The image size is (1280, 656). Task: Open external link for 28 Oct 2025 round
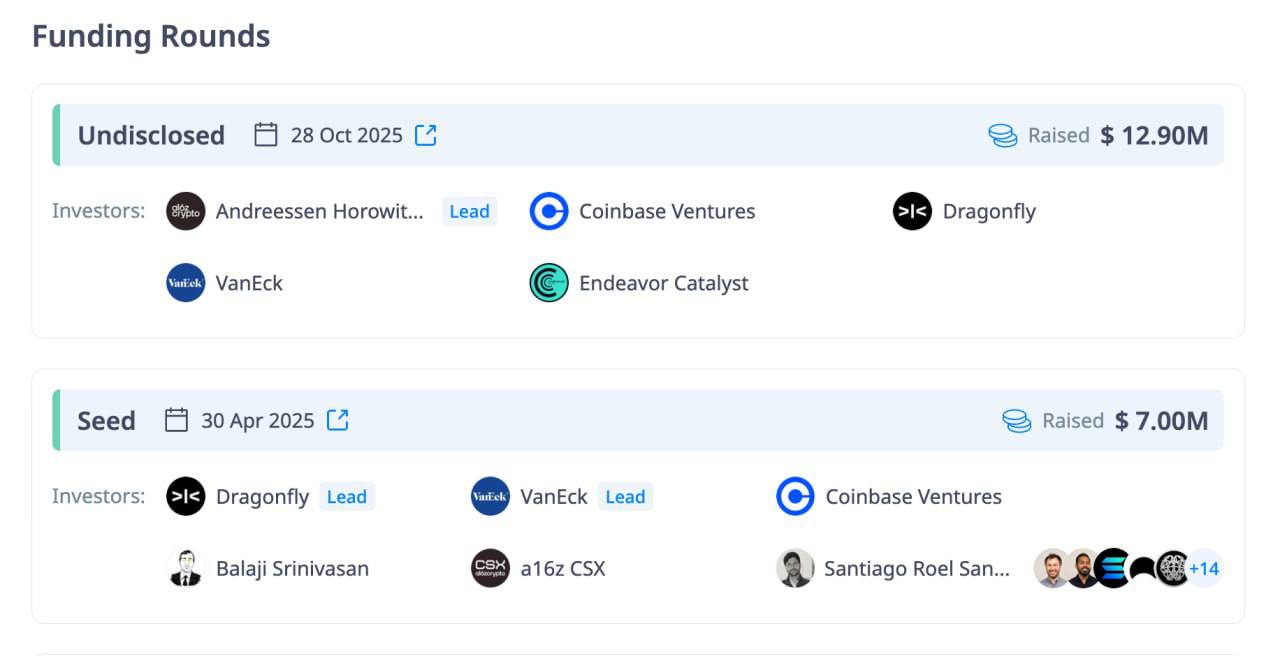pos(426,135)
